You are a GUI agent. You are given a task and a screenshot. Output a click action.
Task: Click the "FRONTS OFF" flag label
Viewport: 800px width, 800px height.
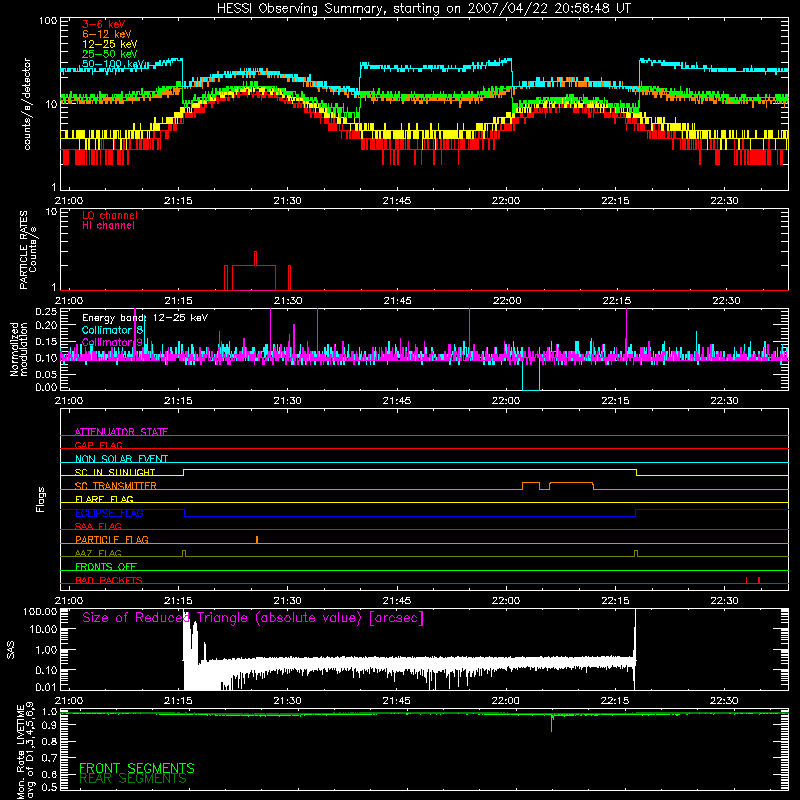pyautogui.click(x=106, y=566)
